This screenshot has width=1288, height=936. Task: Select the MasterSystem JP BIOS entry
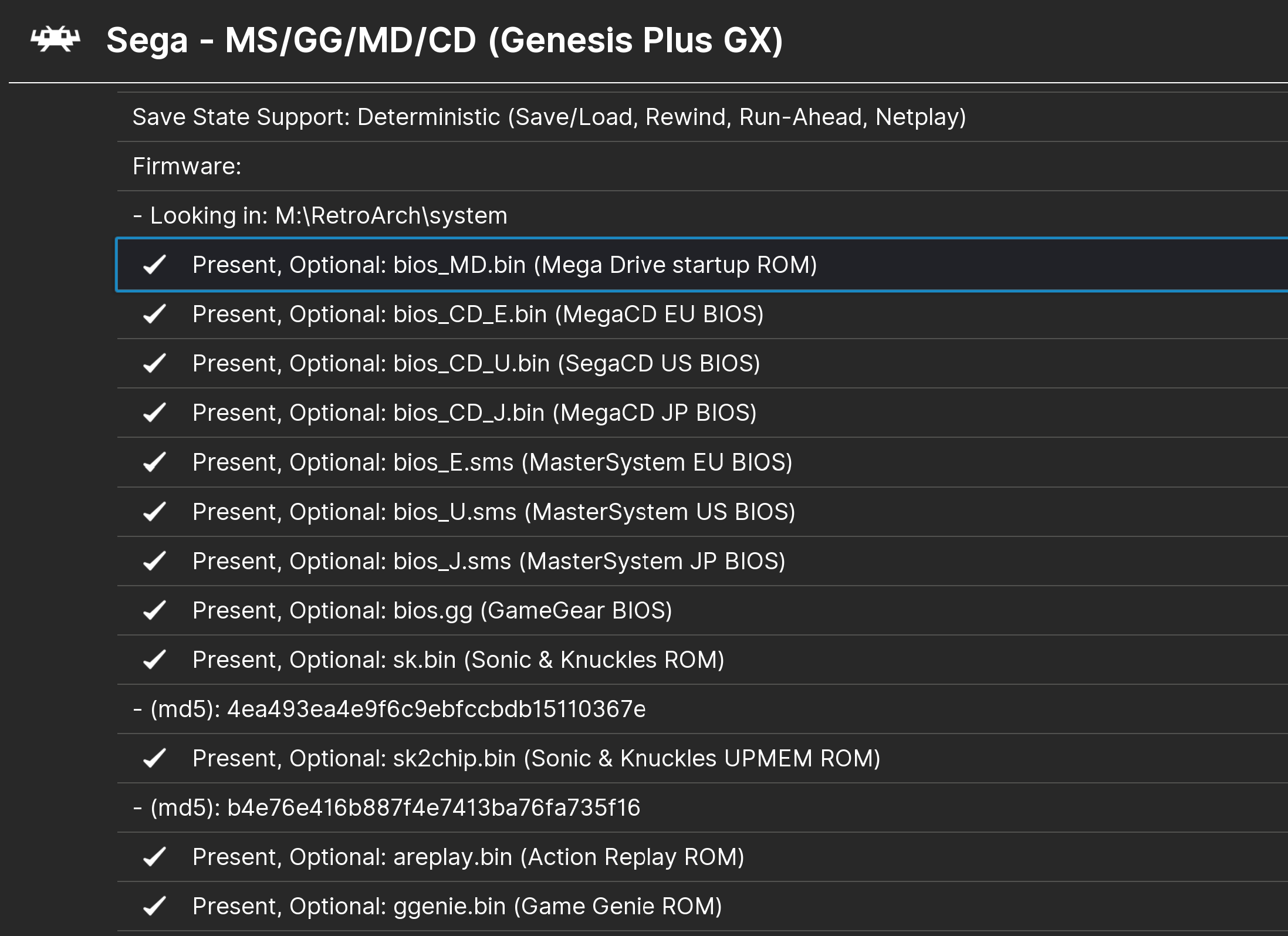489,561
